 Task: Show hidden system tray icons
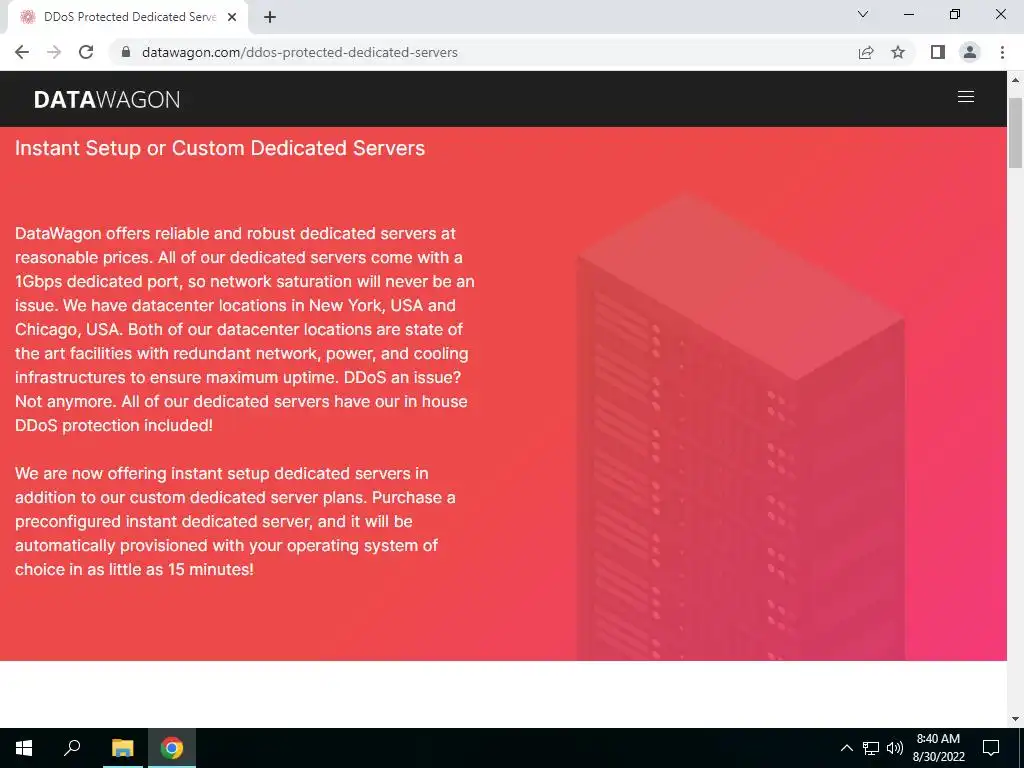846,748
